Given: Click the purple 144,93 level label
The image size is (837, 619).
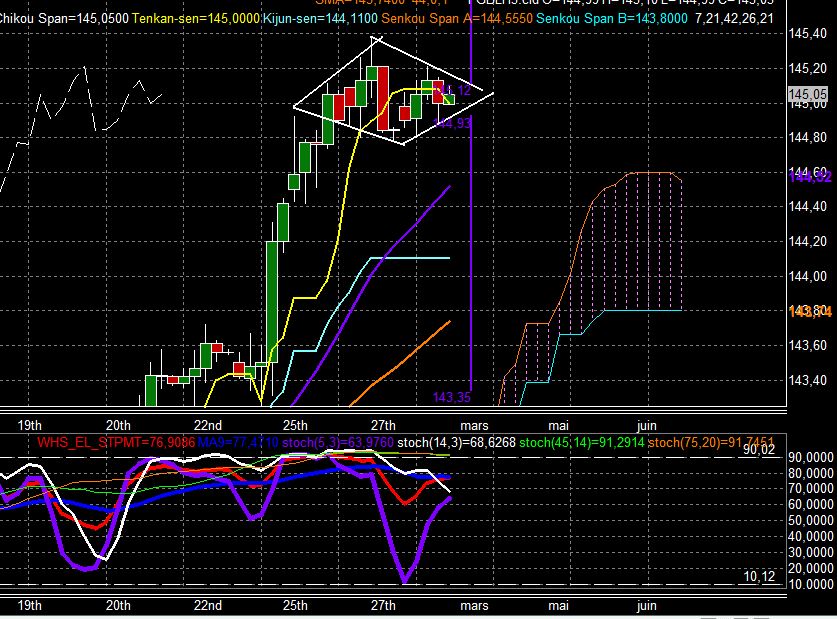Looking at the screenshot, I should (452, 123).
